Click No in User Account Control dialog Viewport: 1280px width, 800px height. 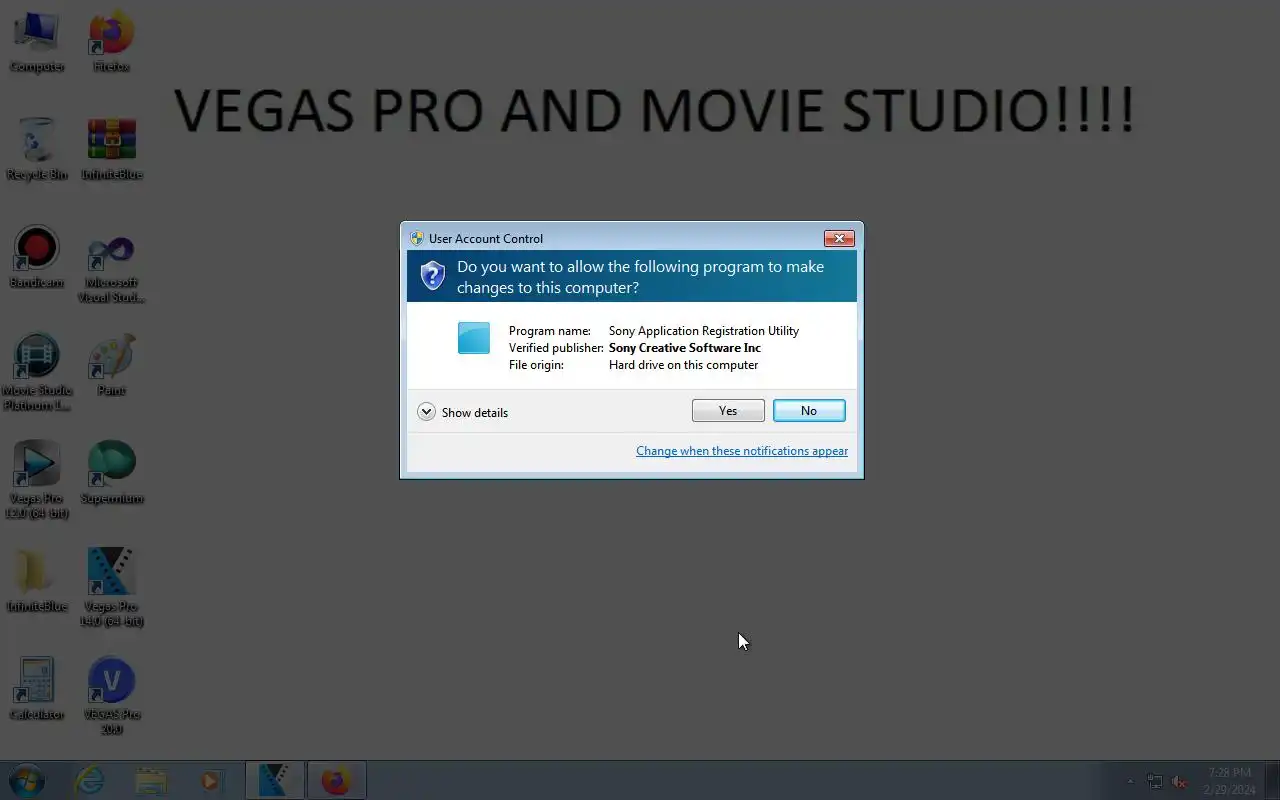pos(809,411)
